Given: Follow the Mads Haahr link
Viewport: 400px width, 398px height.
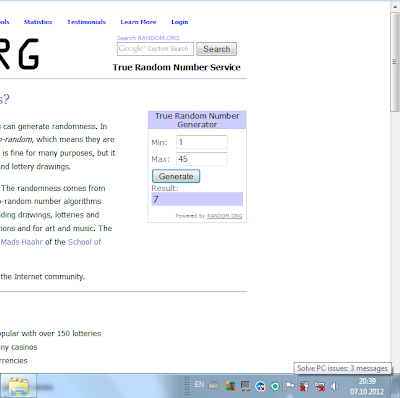Looking at the screenshot, I should pos(22,242).
